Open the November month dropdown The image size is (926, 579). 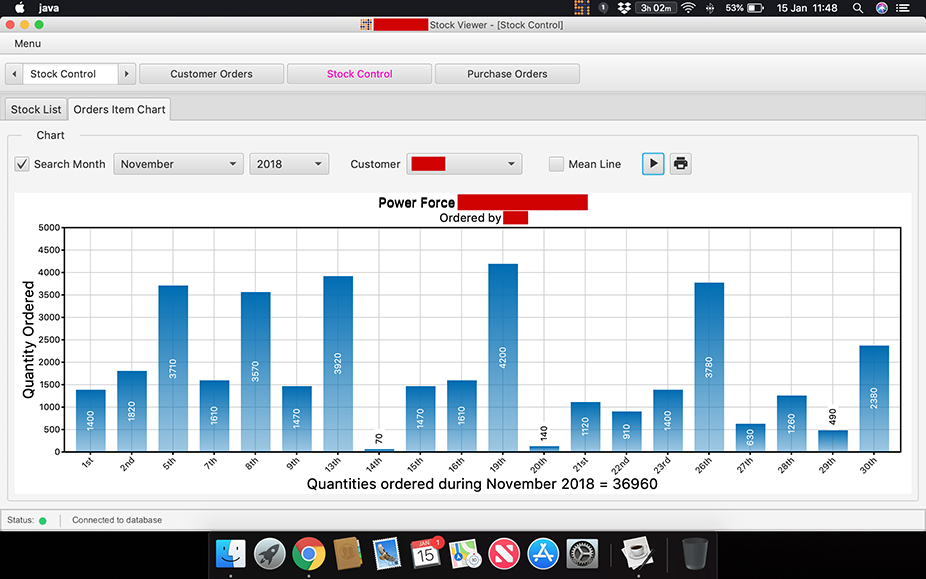tap(178, 164)
